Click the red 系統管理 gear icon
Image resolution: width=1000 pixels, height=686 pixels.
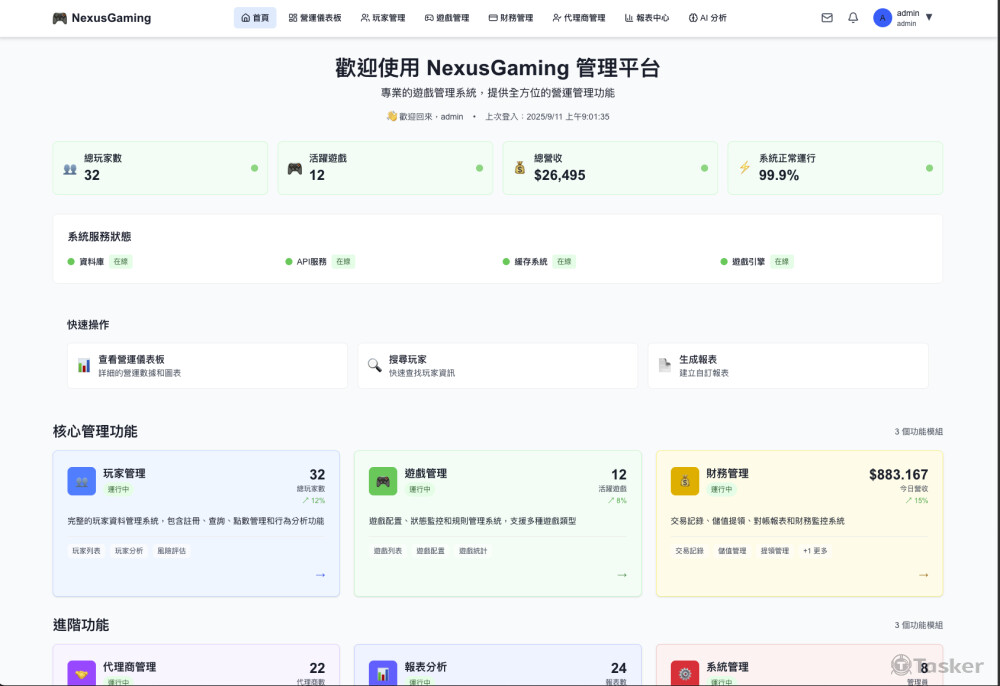[685, 673]
